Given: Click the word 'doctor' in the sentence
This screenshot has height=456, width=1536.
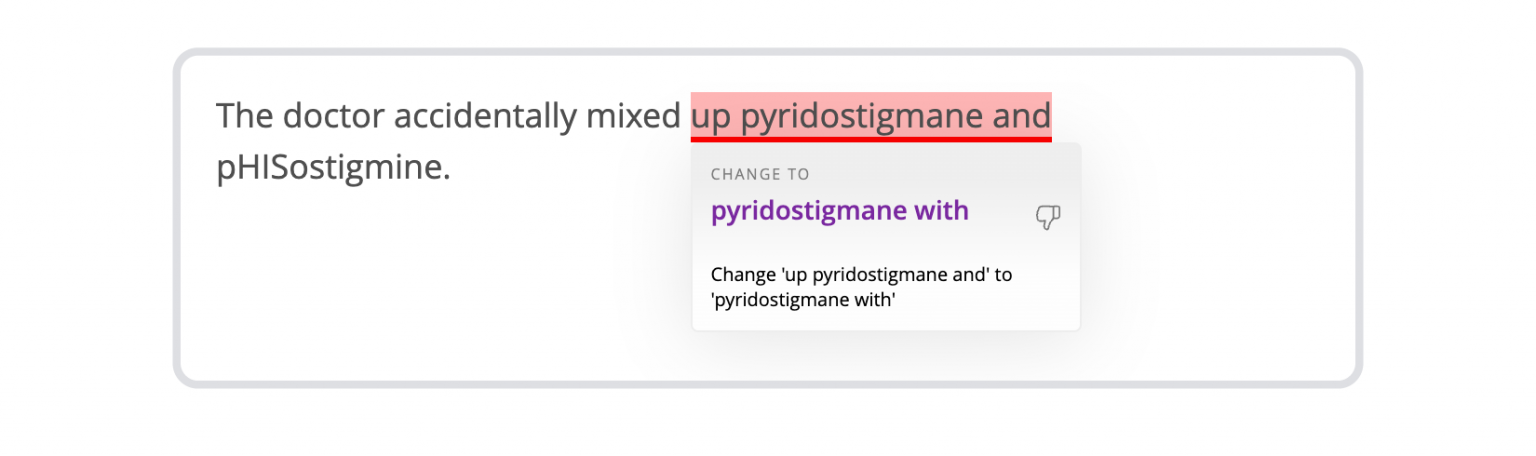Looking at the screenshot, I should (334, 116).
